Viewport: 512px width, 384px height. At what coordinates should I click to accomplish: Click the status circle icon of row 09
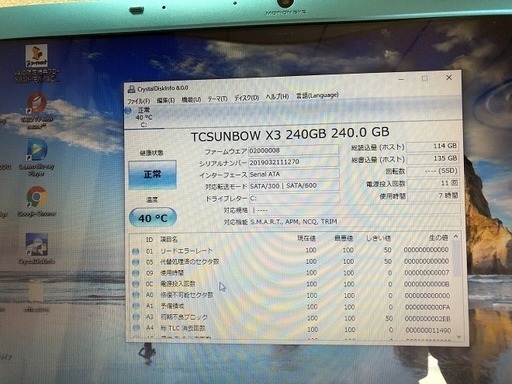(x=135, y=273)
